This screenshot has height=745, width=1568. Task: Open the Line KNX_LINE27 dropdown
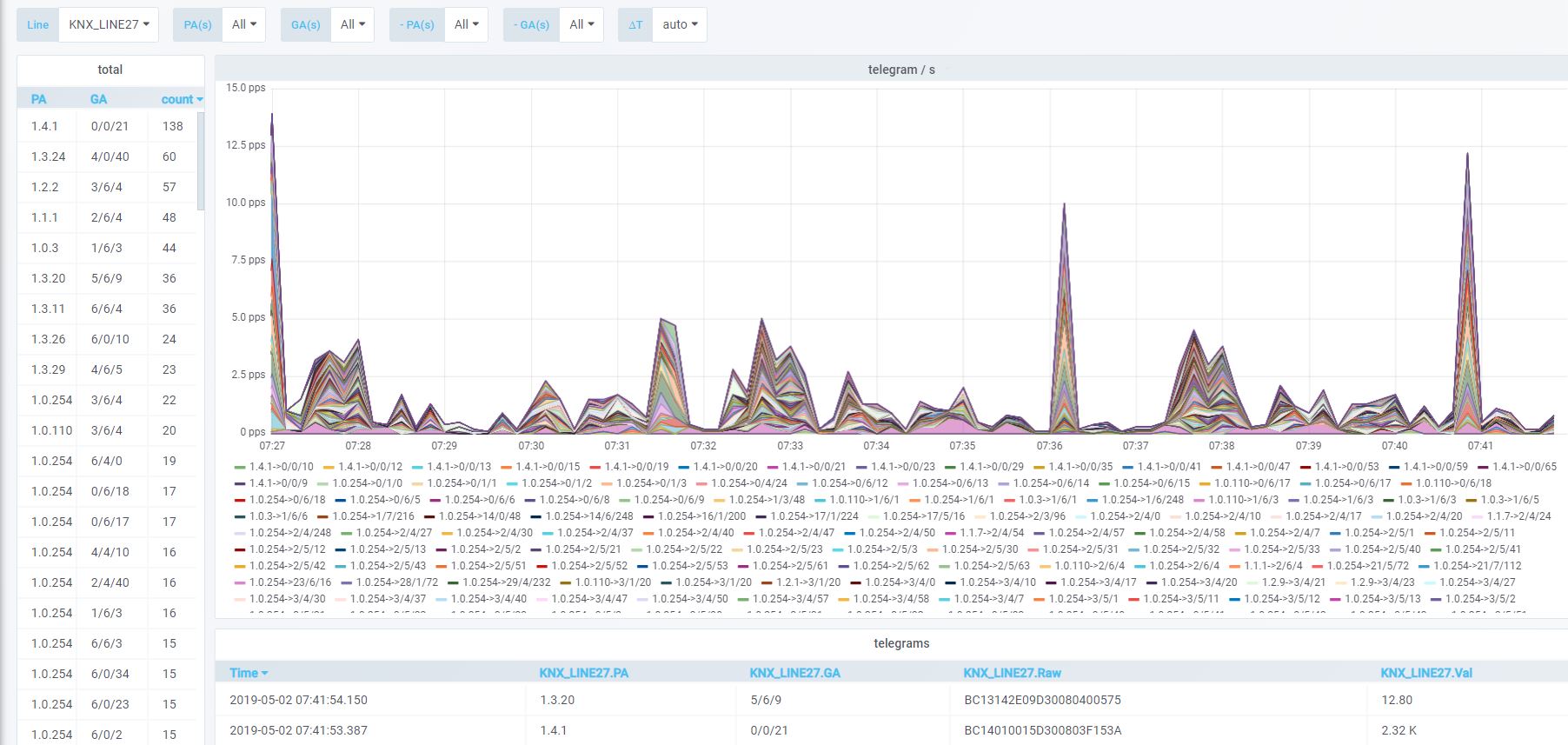[x=109, y=24]
